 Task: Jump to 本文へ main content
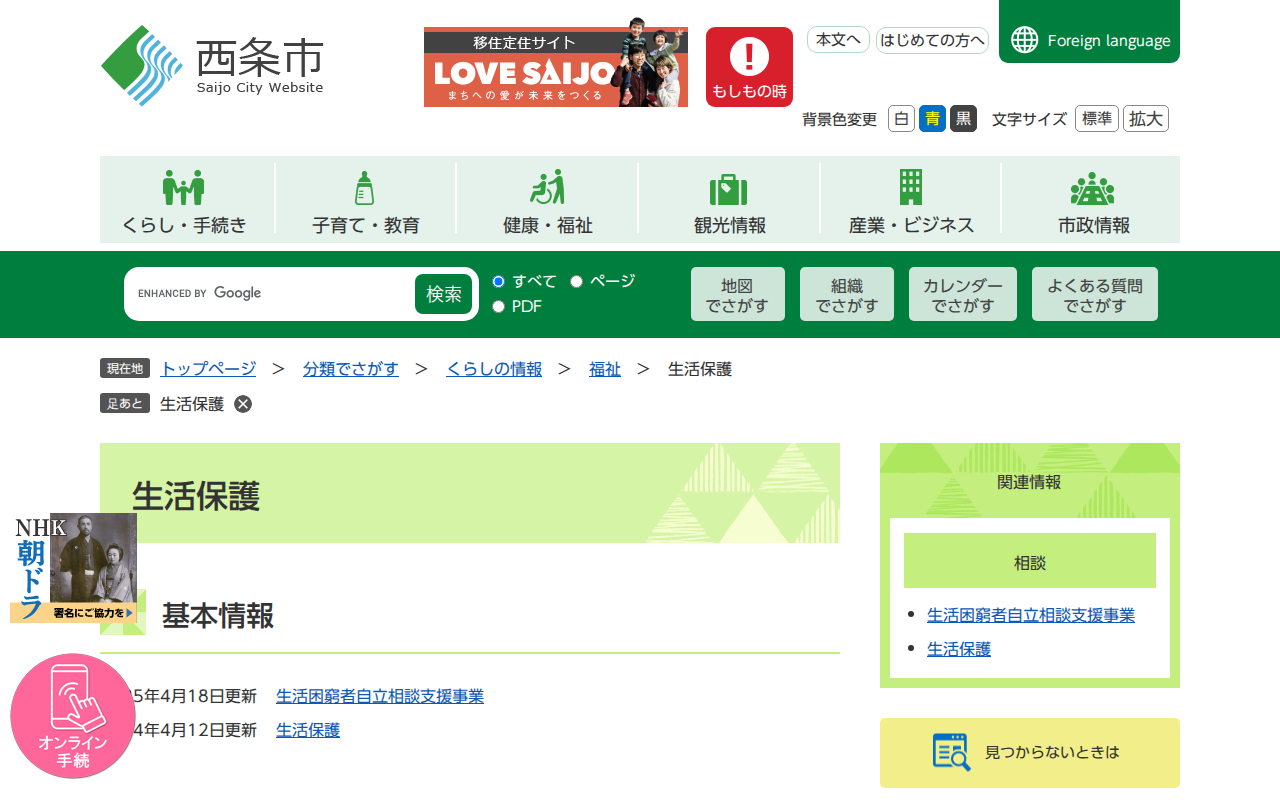coord(838,40)
